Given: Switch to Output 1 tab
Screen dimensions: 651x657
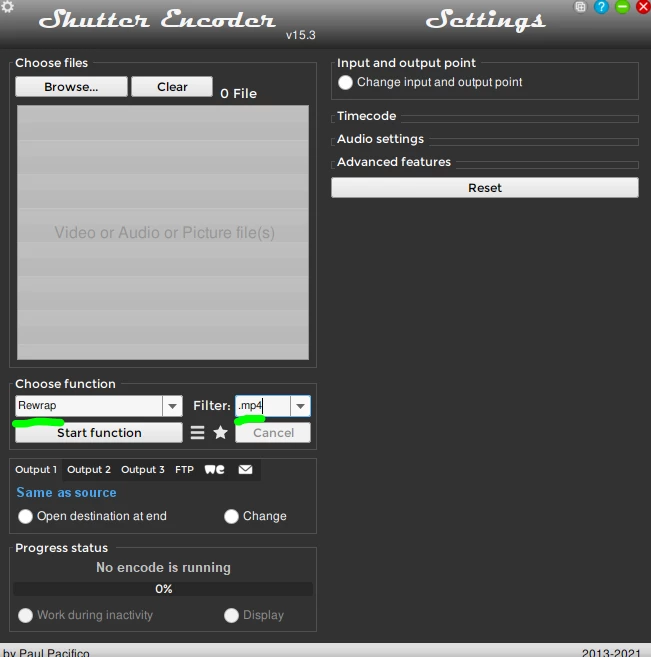Looking at the screenshot, I should [36, 469].
